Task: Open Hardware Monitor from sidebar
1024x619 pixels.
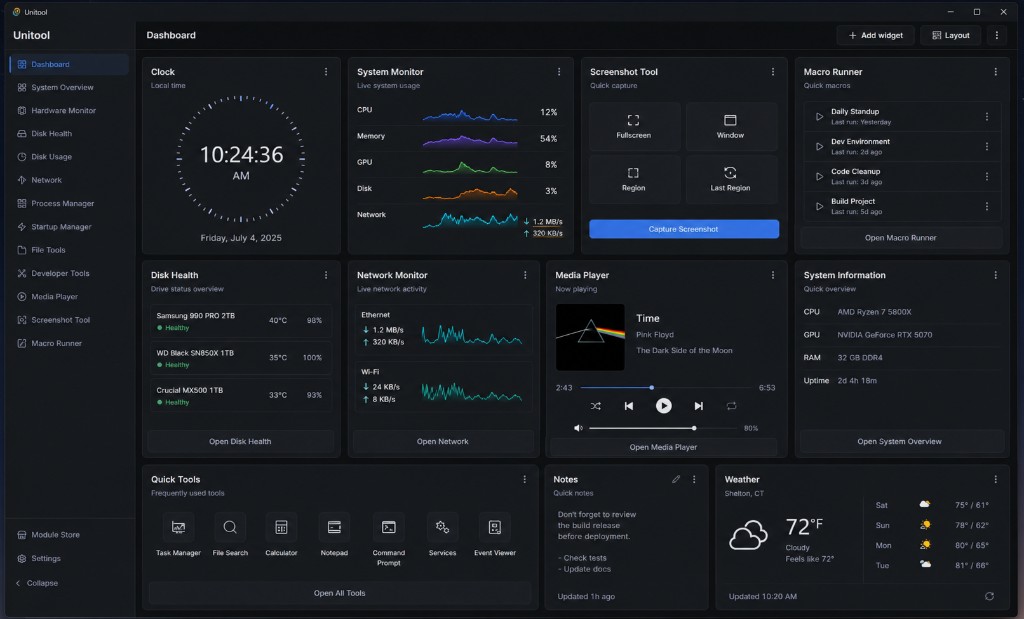Action: [69, 110]
